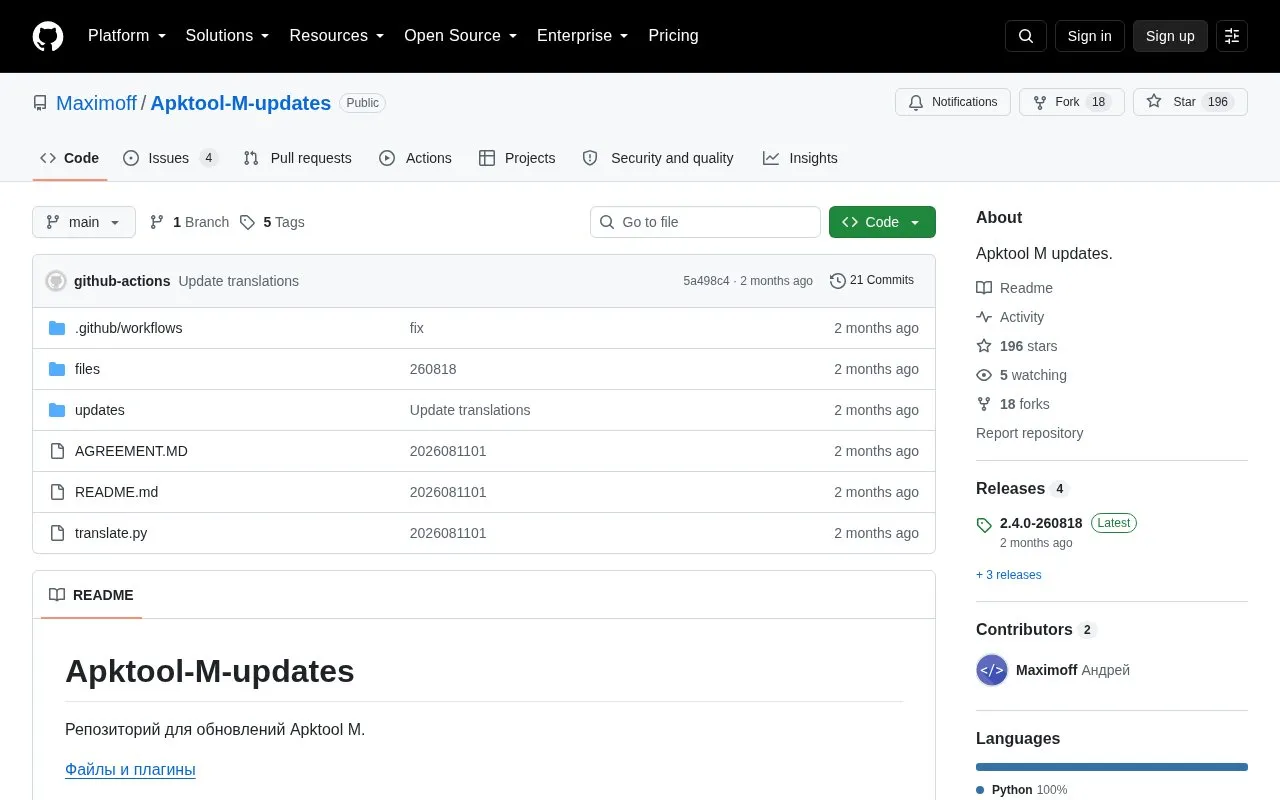Open the Pricing link
Viewport: 1280px width, 800px height.
(x=673, y=36)
